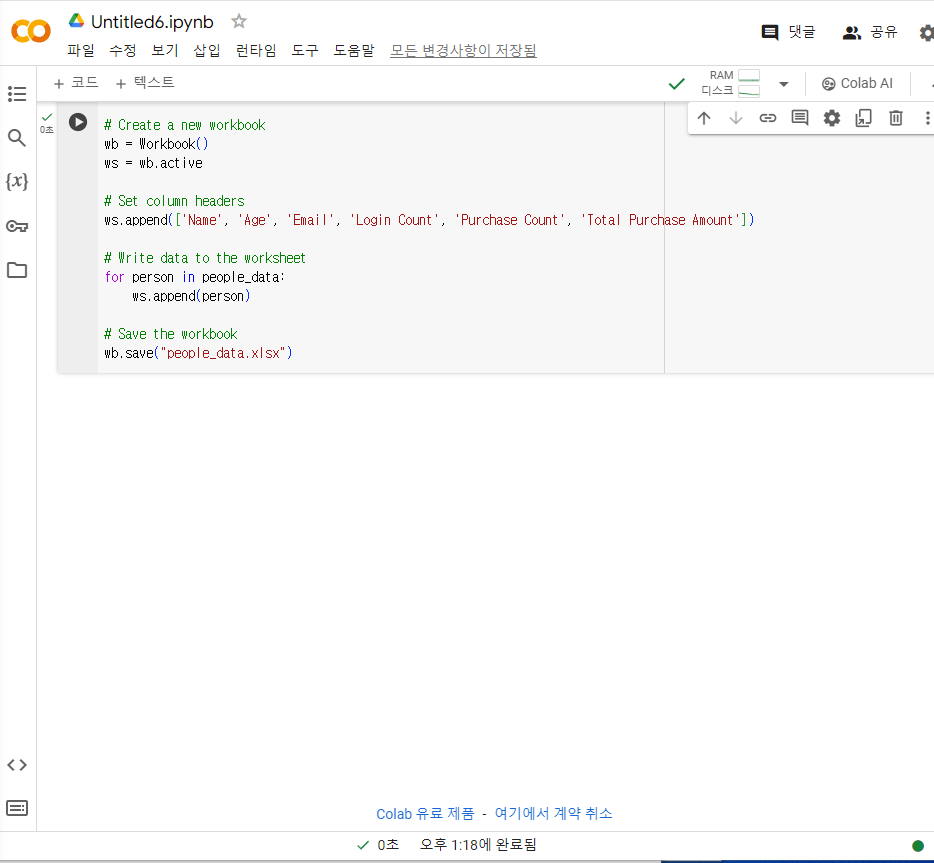Open the 보기 menu
This screenshot has width=934, height=863.
pyautogui.click(x=165, y=51)
